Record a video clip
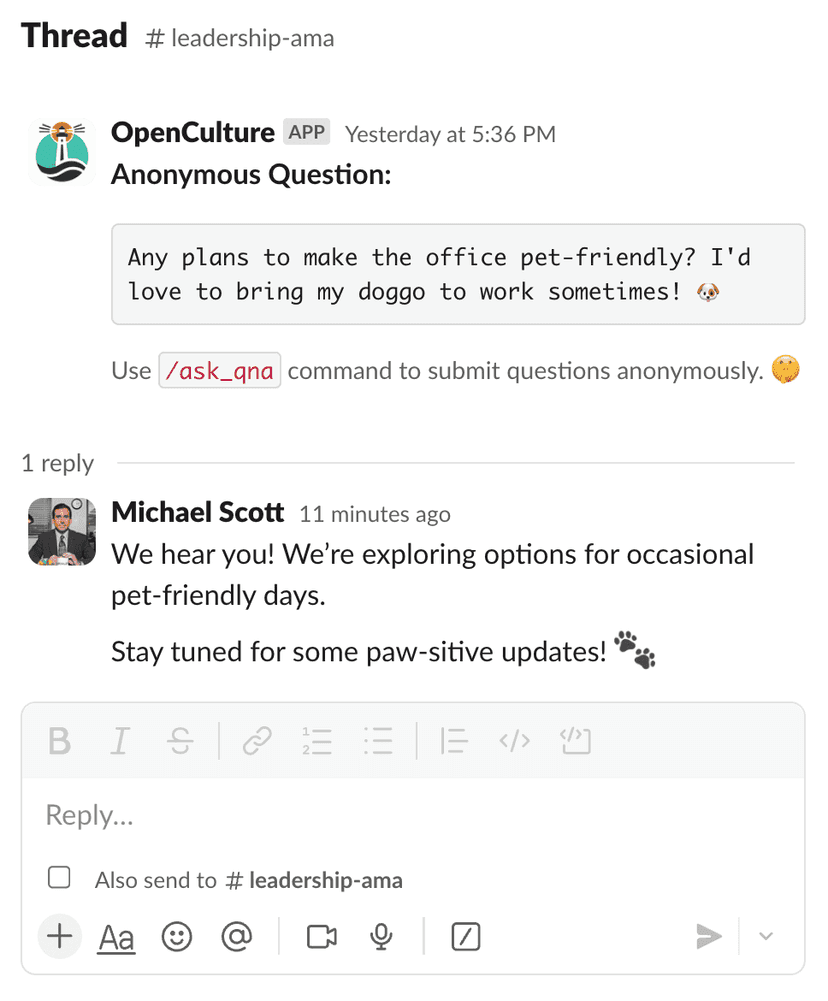The height and width of the screenshot is (1001, 828). click(320, 937)
